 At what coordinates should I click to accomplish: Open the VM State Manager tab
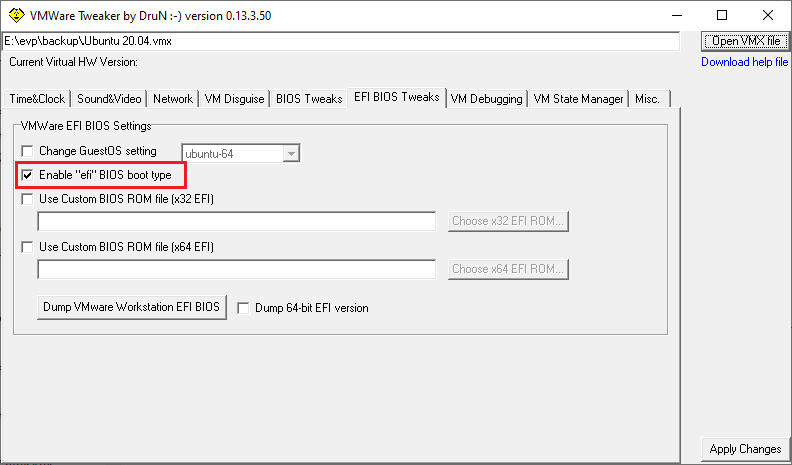coord(578,99)
